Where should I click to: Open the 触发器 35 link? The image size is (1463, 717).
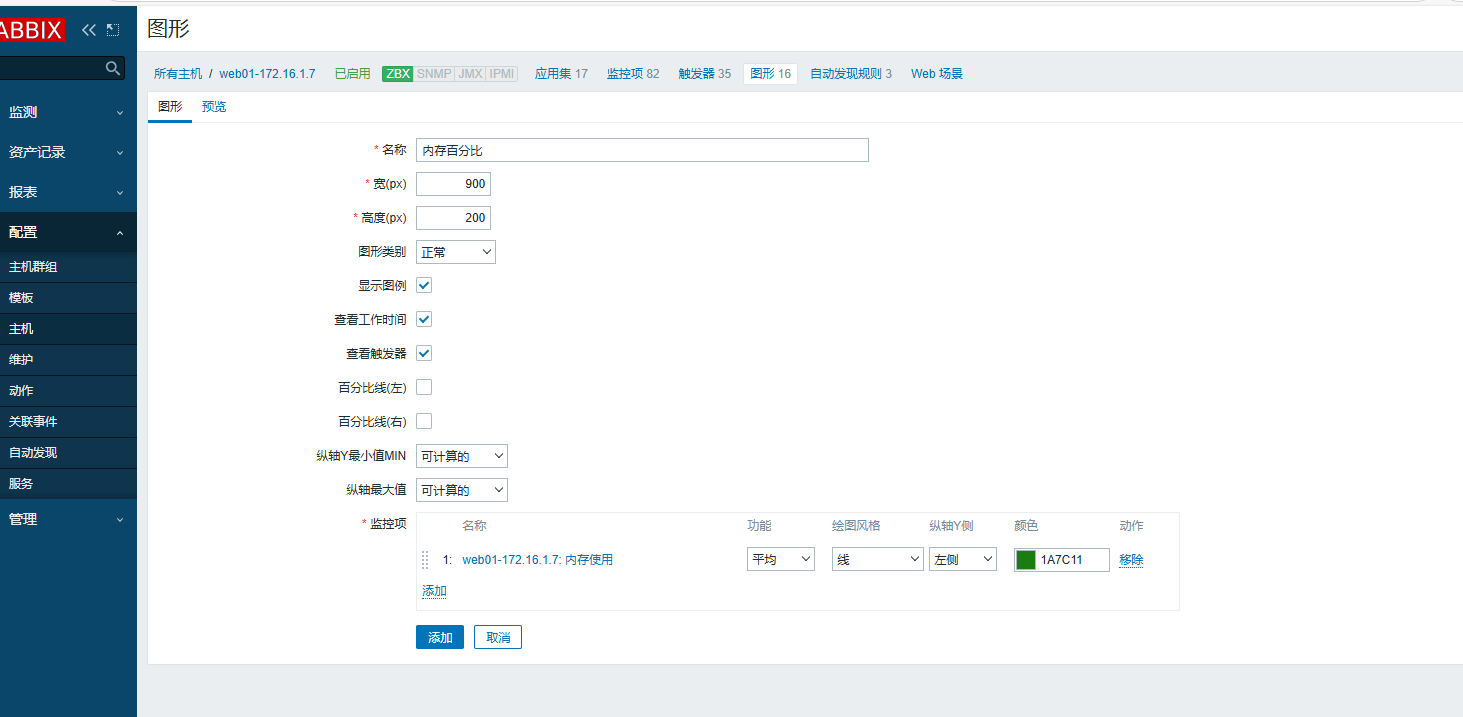pyautogui.click(x=704, y=74)
